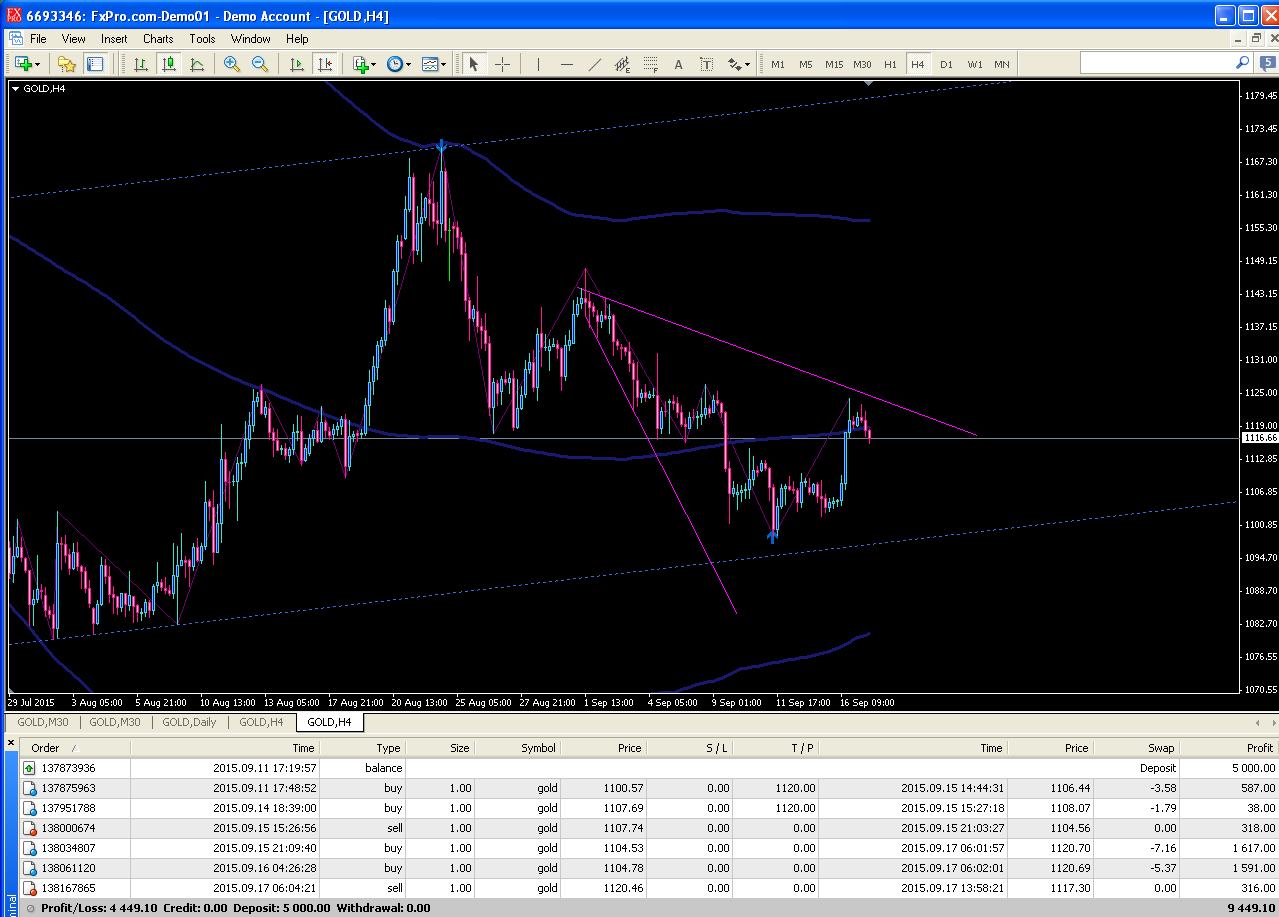Open the GOLD,H4 chart title dropdown triangle
The width and height of the screenshot is (1279, 917).
(x=15, y=89)
